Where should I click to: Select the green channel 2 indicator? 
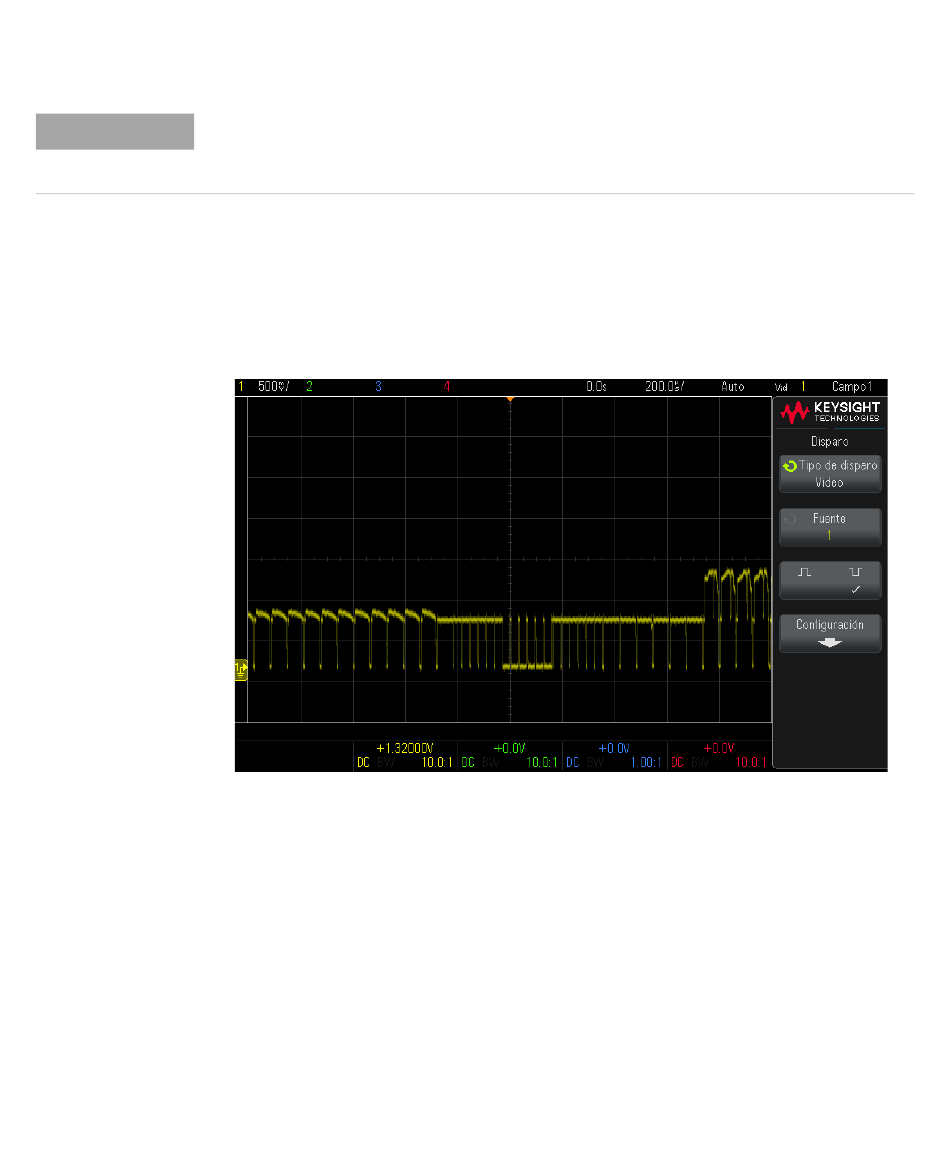coord(309,386)
